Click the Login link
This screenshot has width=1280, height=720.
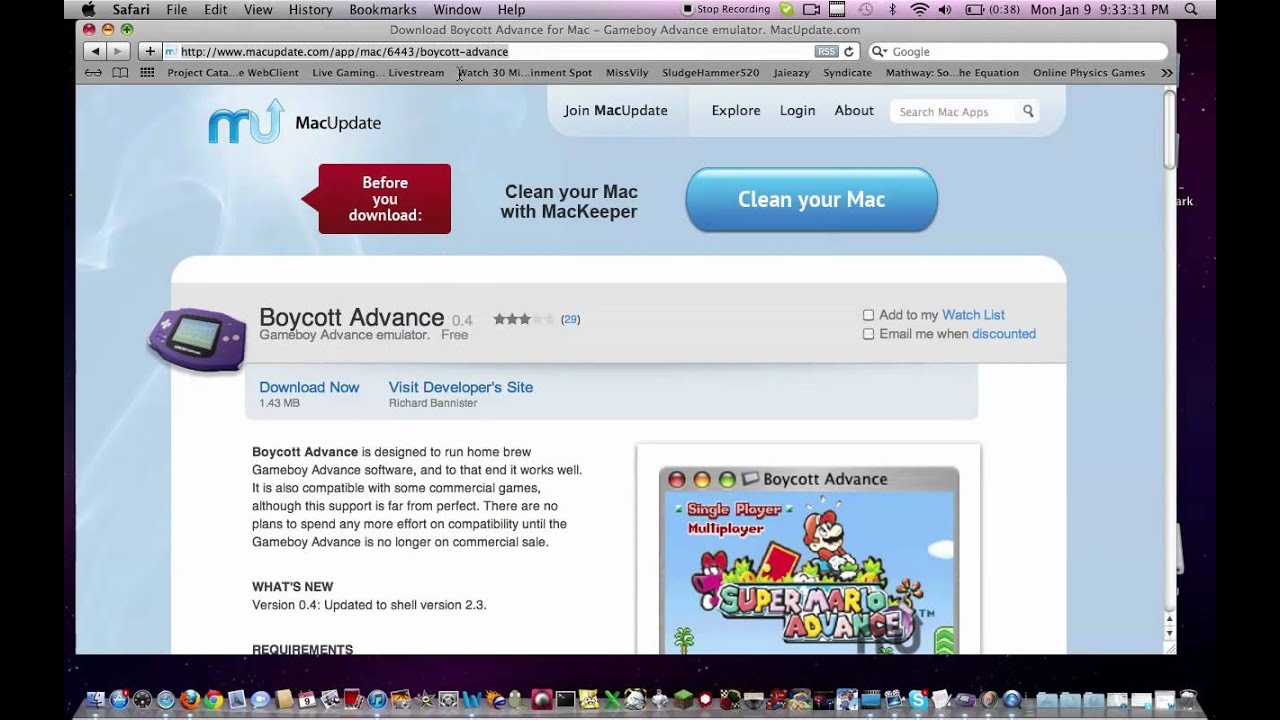click(798, 111)
